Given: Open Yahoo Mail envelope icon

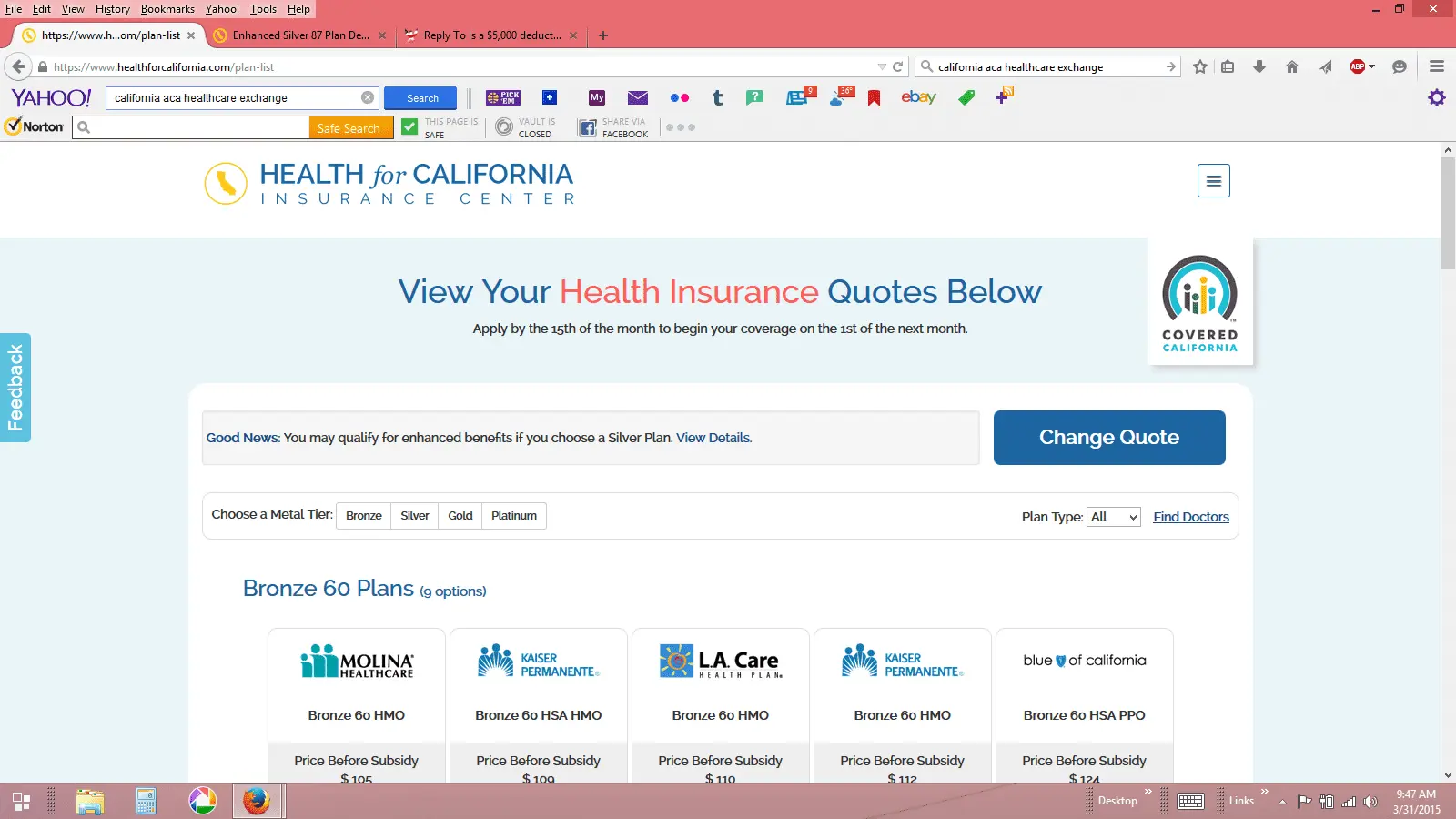Looking at the screenshot, I should coord(638,97).
